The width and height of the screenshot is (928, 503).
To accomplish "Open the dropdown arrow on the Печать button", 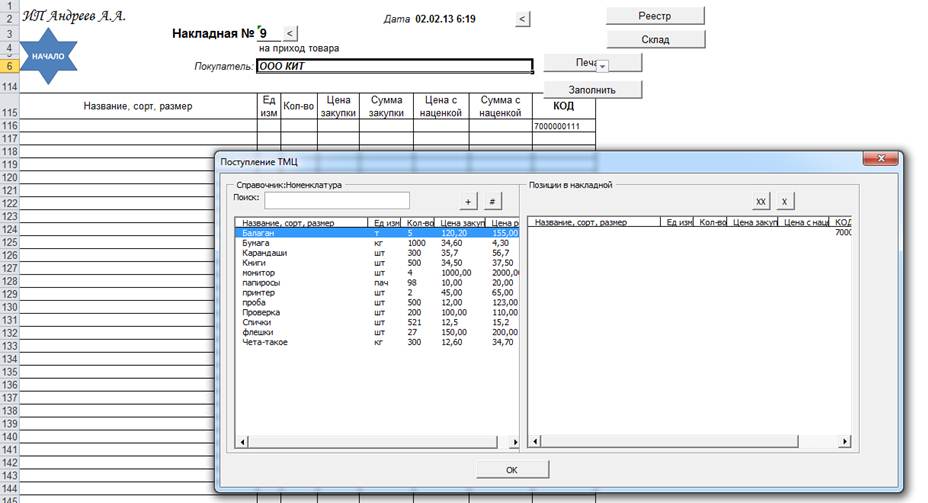I will (602, 66).
